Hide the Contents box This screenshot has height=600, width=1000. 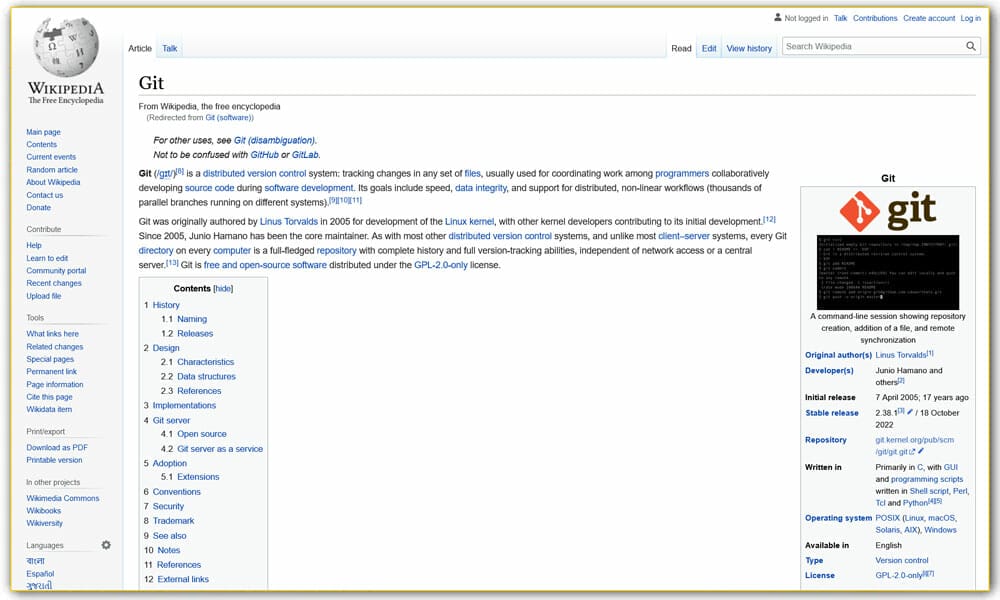click(x=223, y=288)
